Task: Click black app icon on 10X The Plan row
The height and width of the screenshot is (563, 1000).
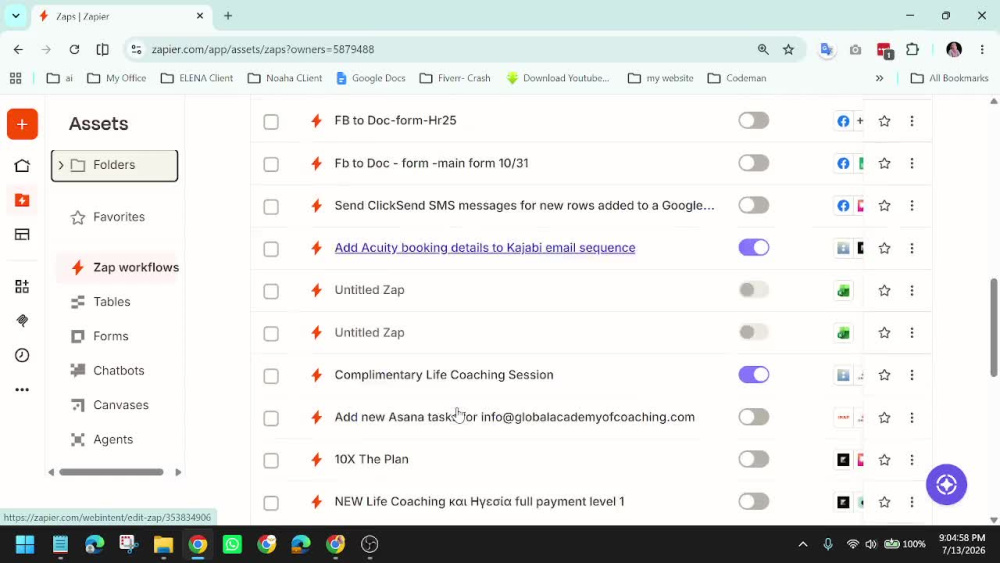Action: [x=843, y=460]
